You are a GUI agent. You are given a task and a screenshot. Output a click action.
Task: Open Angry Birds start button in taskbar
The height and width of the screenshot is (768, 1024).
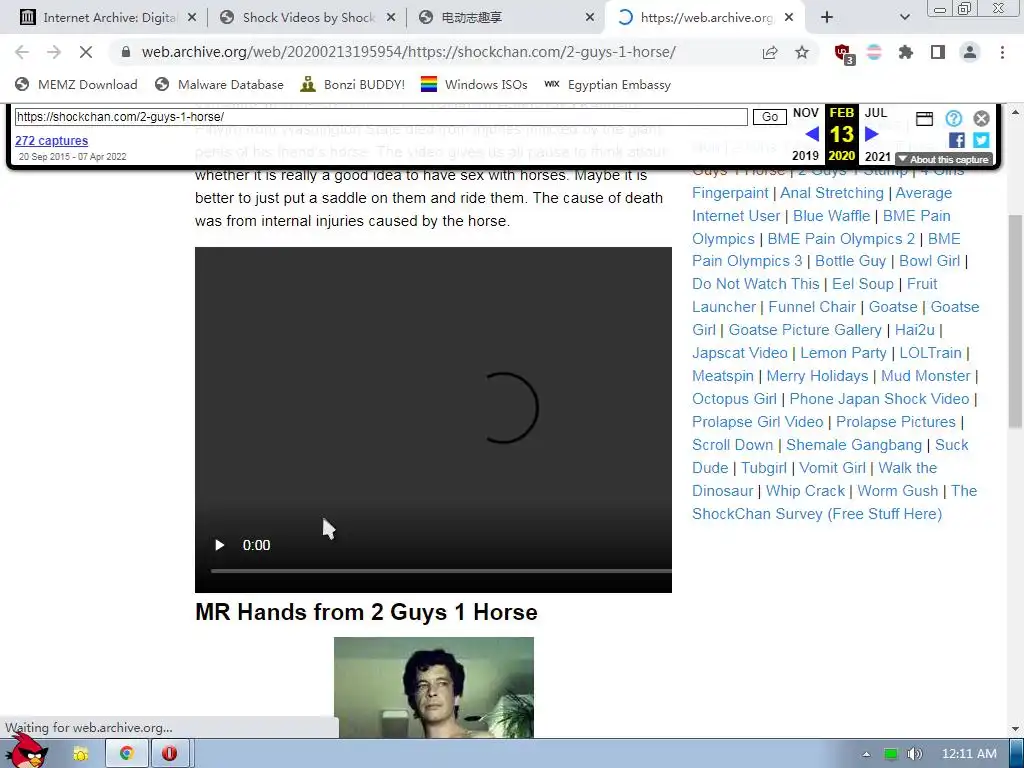[26, 751]
